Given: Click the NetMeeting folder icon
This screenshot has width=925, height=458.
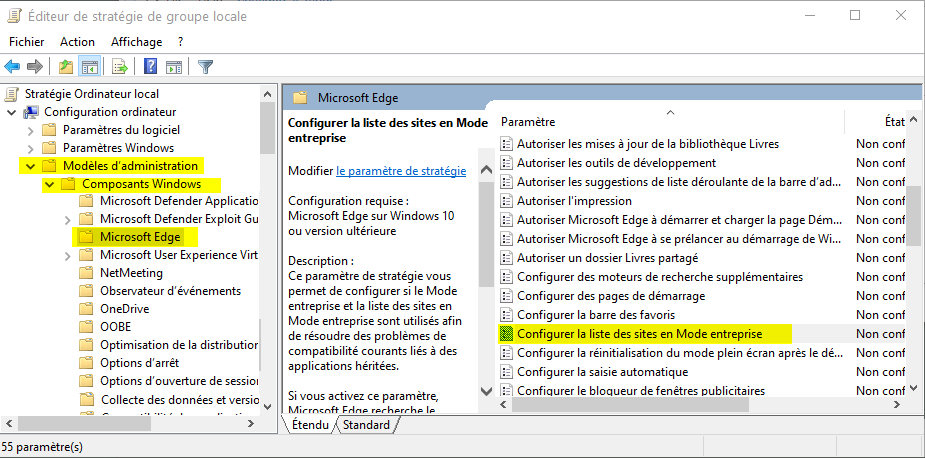Looking at the screenshot, I should [86, 273].
